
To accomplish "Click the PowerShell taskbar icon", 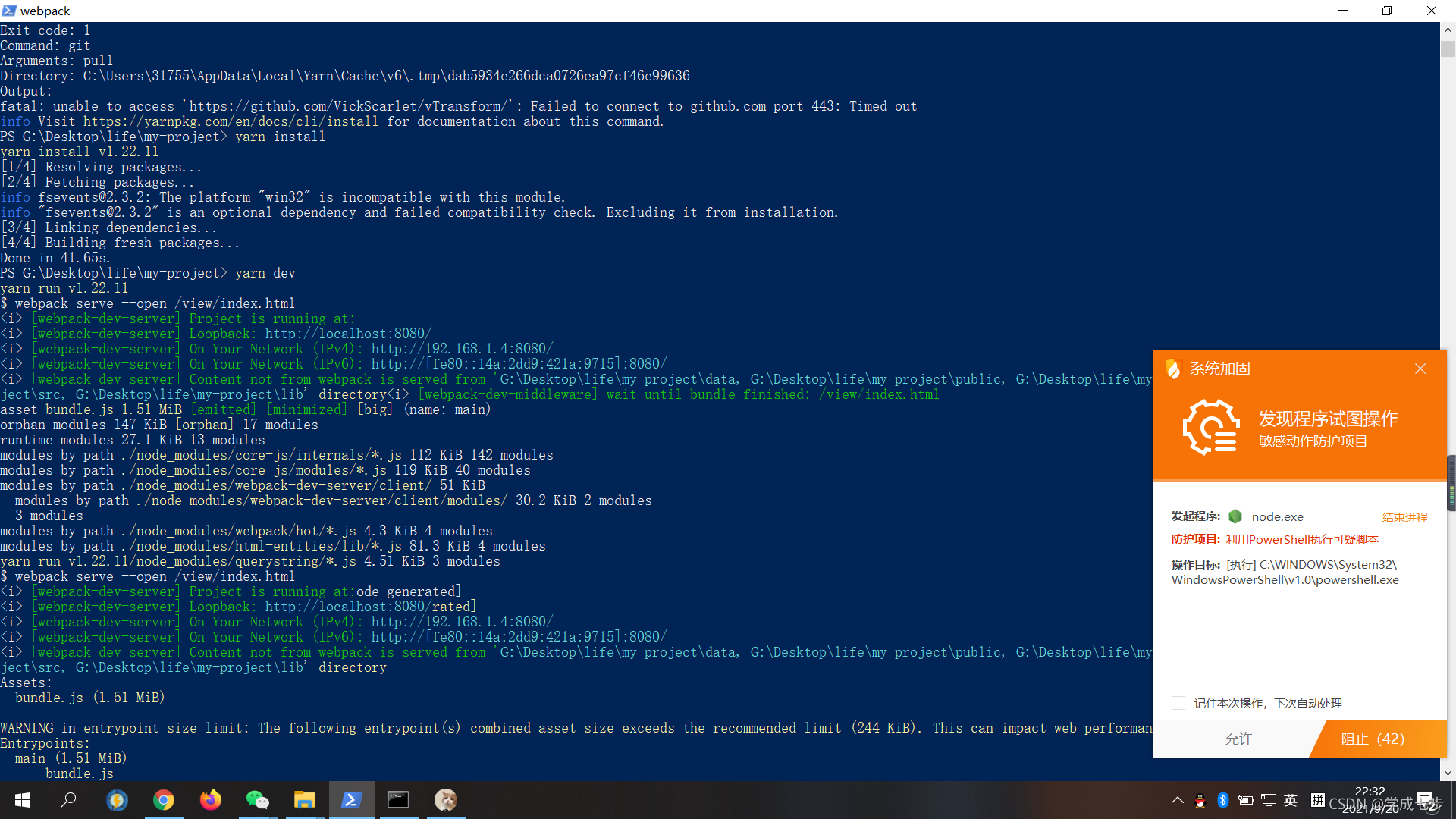I will pyautogui.click(x=351, y=800).
